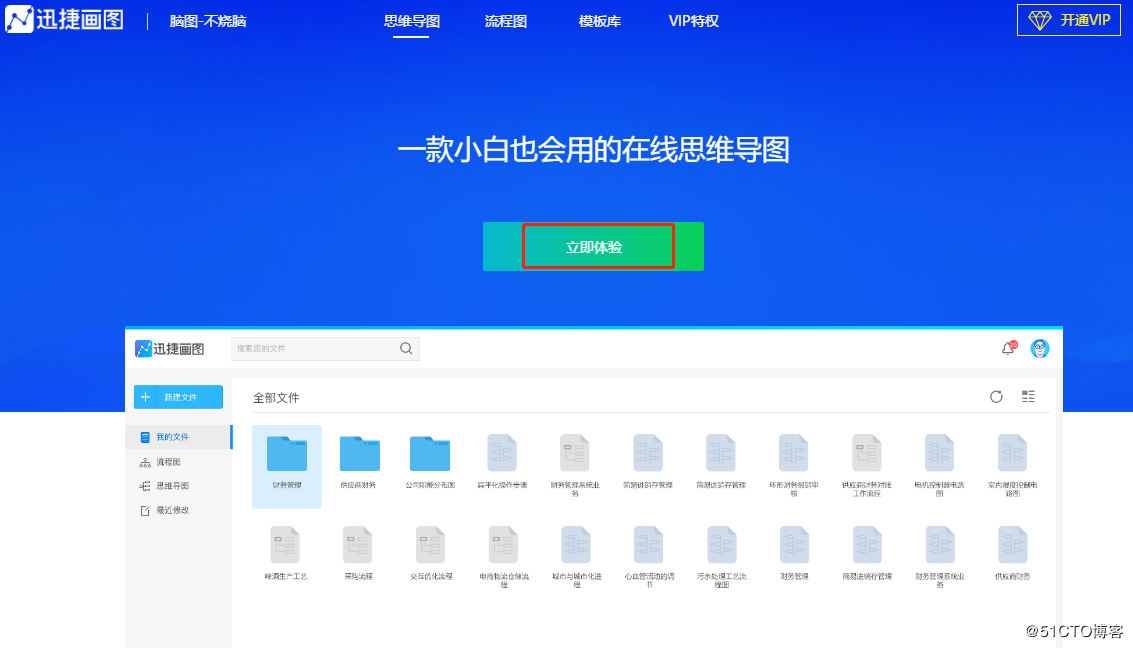The image size is (1133, 648).
Task: Open the user avatar profile icon
Action: [x=1040, y=348]
